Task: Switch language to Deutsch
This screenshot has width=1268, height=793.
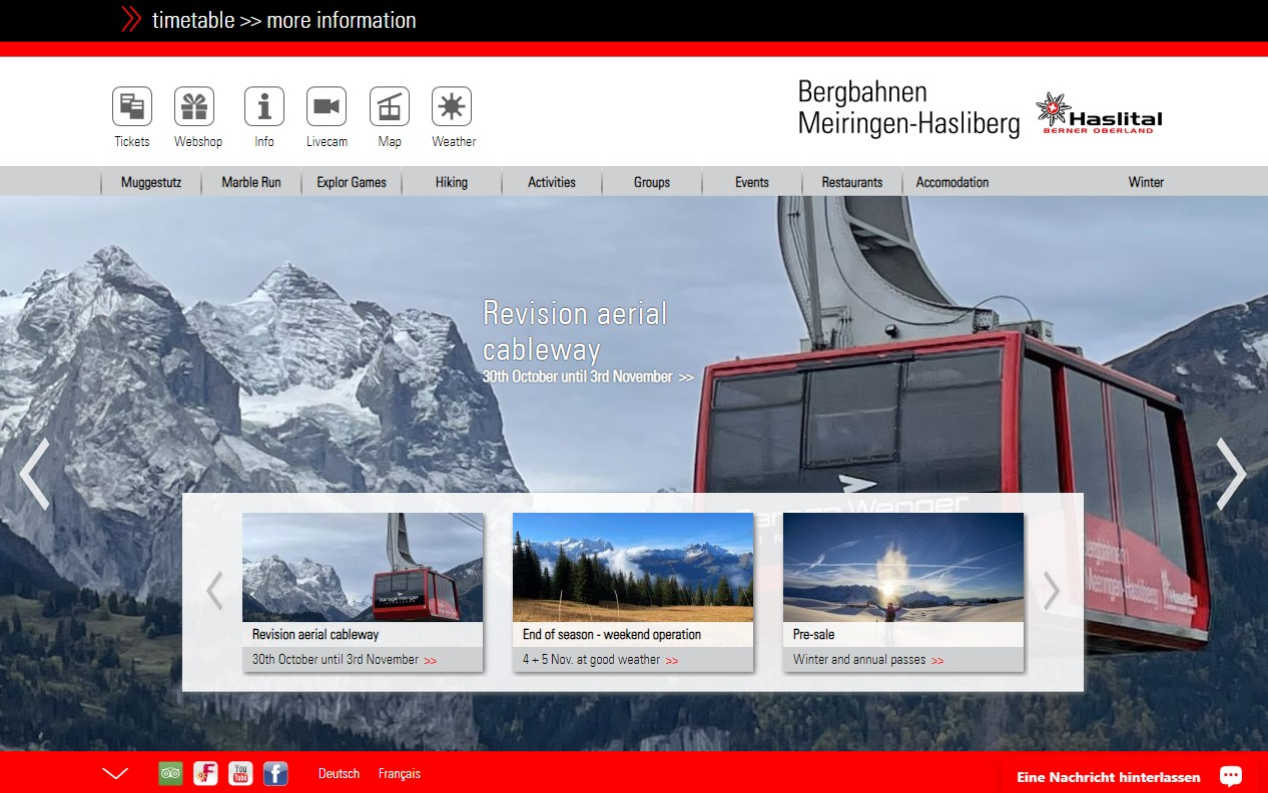Action: coord(339,774)
